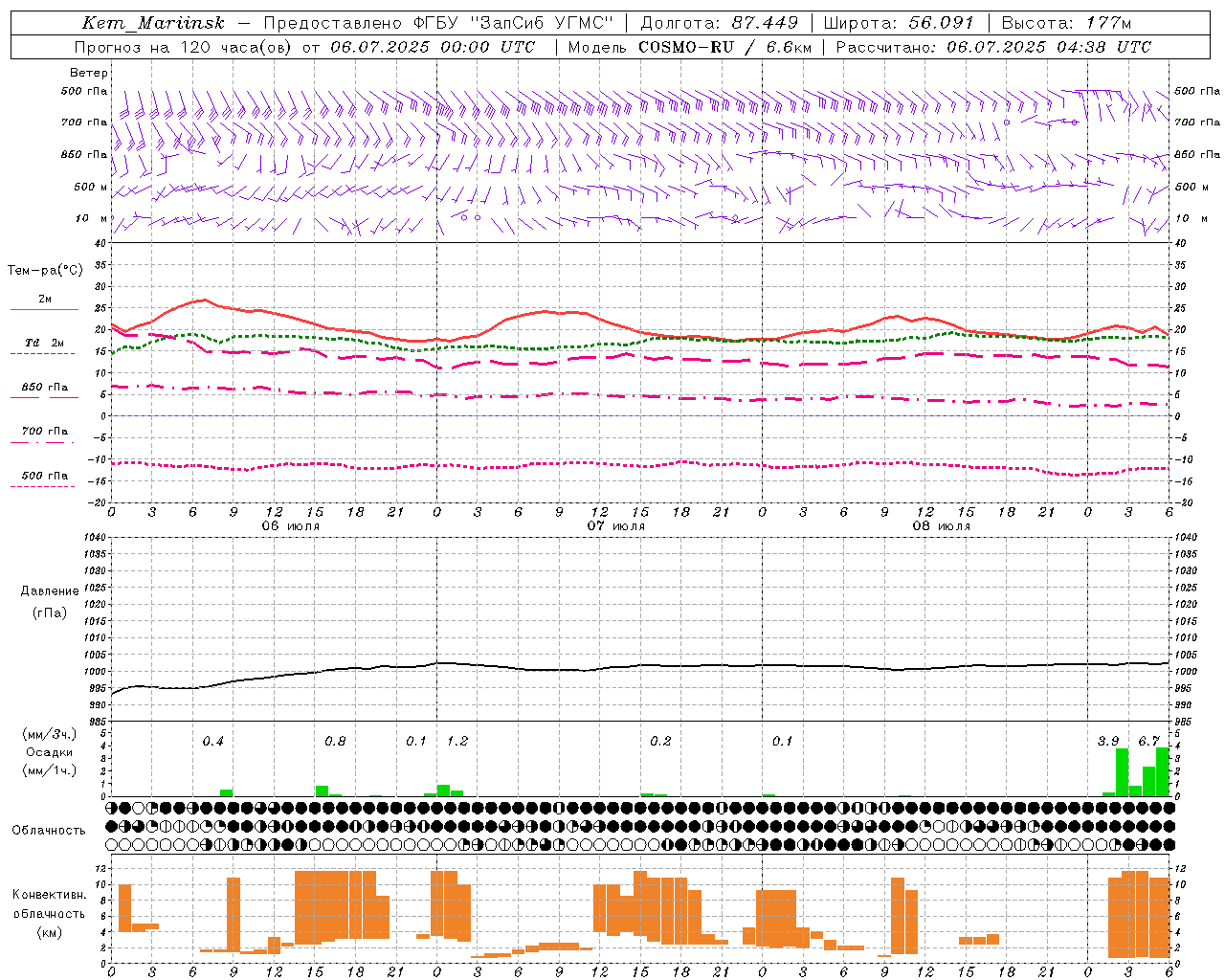The width and height of the screenshot is (1225, 980).
Task: Click the 0.2 precipitation total
Action: pyautogui.click(x=660, y=742)
